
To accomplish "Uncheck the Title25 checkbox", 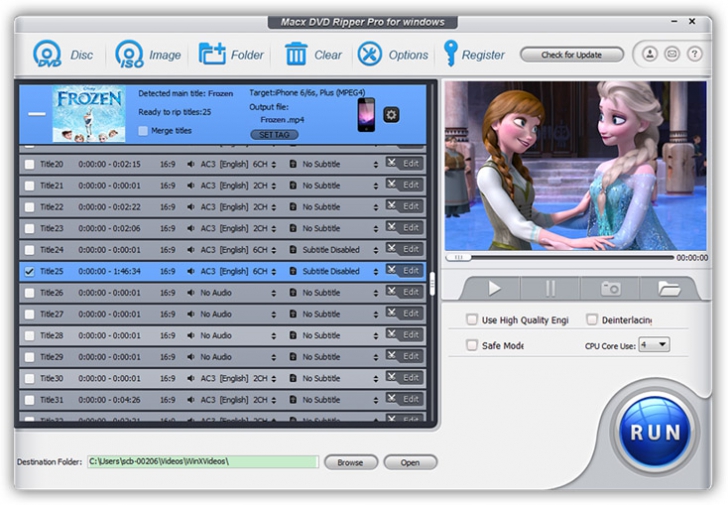I will 29,272.
